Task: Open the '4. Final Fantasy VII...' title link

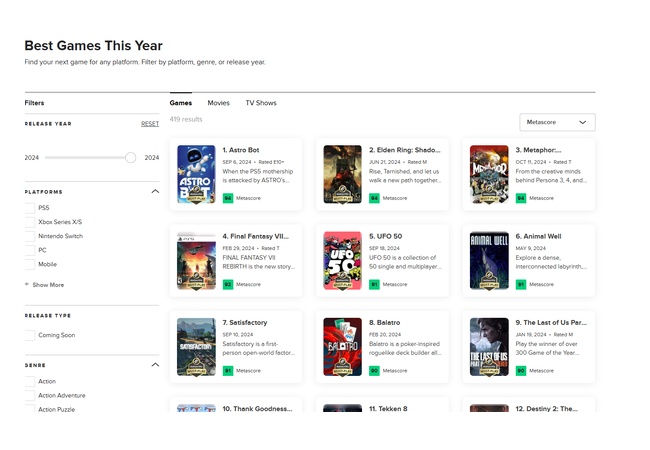Action: [x=256, y=236]
